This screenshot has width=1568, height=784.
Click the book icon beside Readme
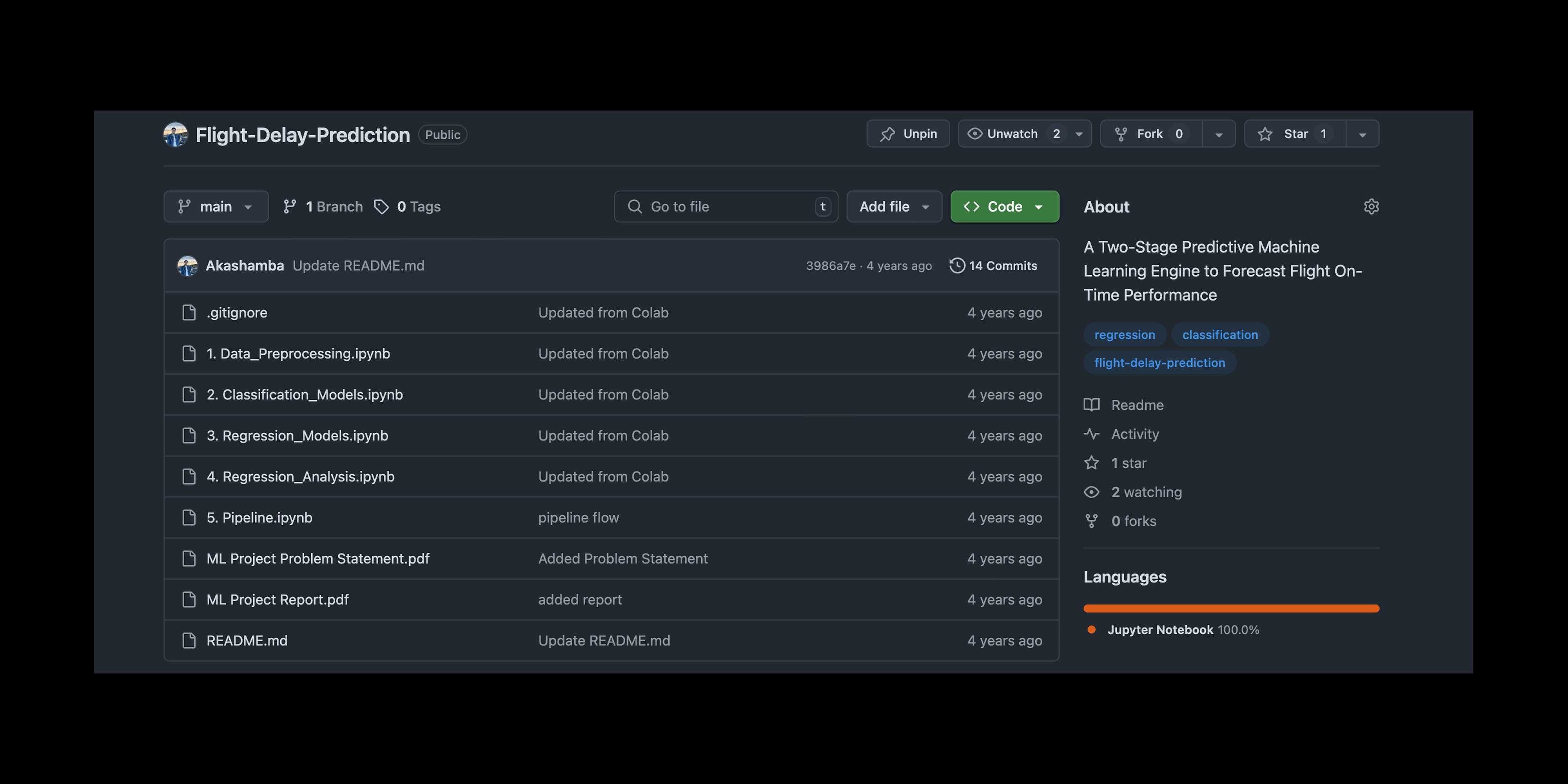[x=1091, y=405]
